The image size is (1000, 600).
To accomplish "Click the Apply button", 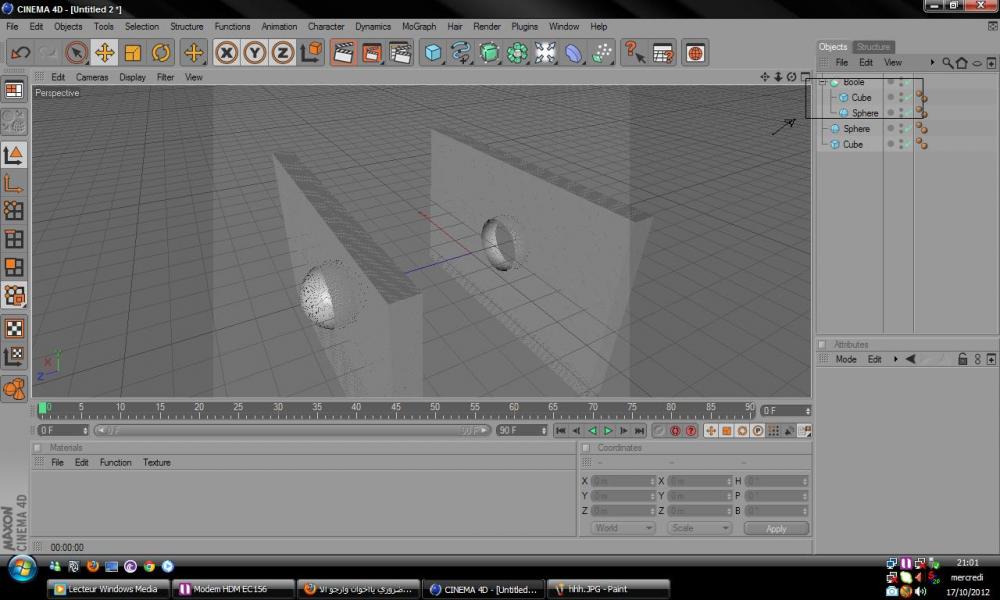I will 776,528.
